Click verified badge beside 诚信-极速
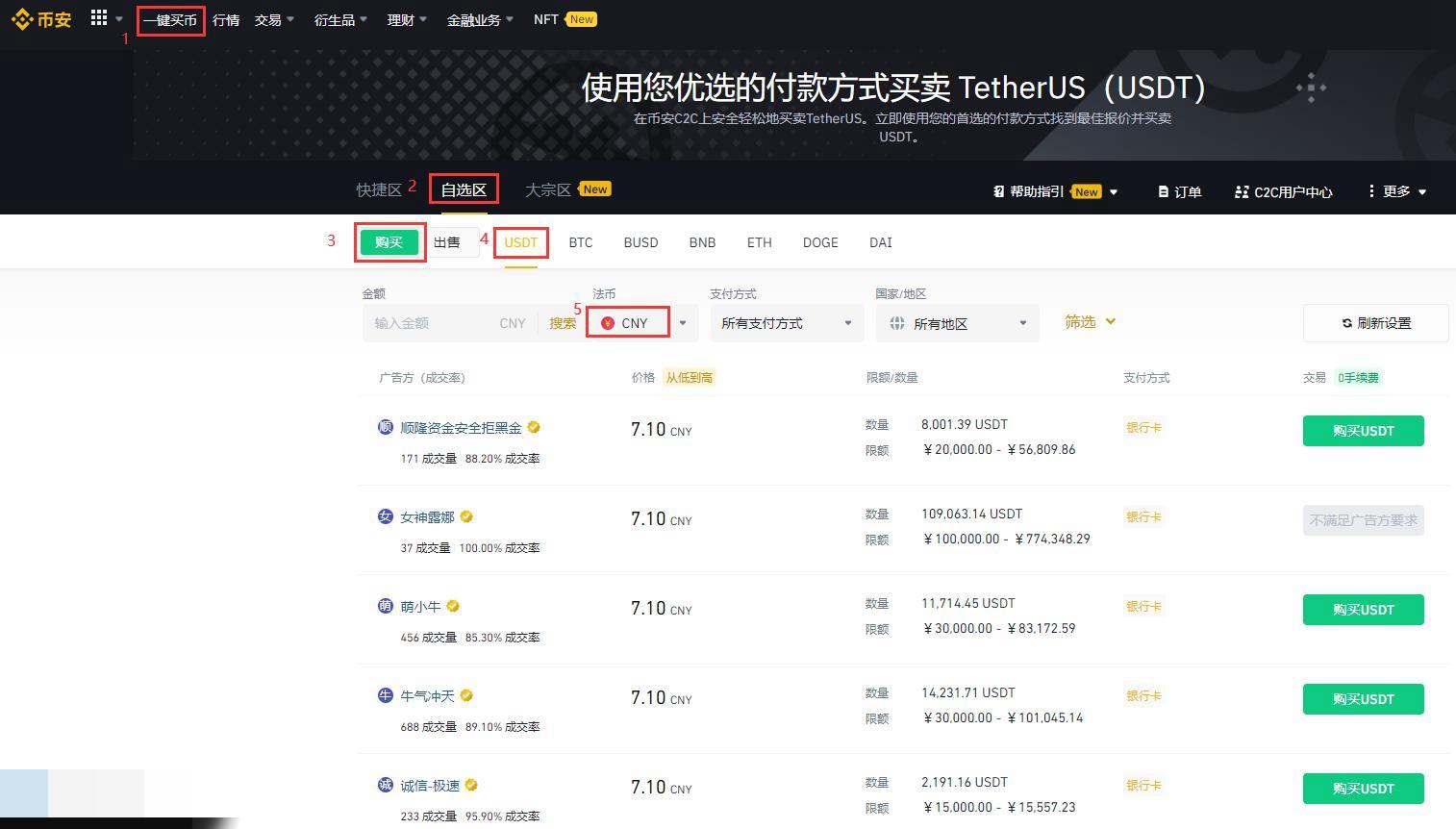The width and height of the screenshot is (1456, 829). [471, 785]
